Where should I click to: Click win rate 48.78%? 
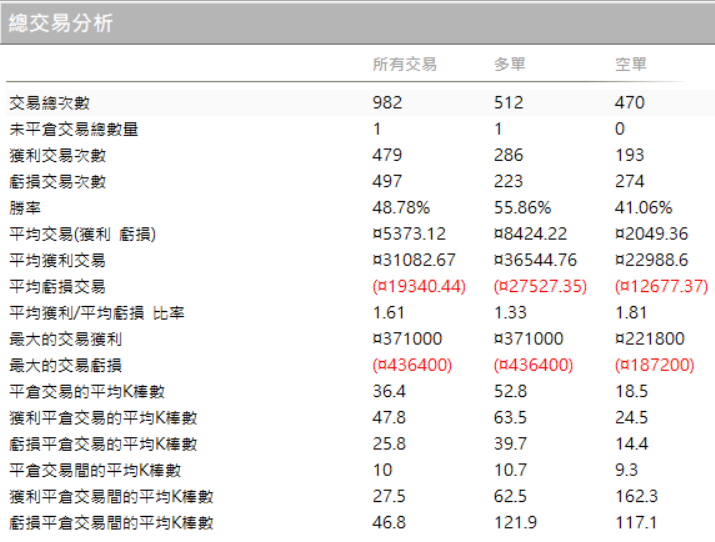401,208
